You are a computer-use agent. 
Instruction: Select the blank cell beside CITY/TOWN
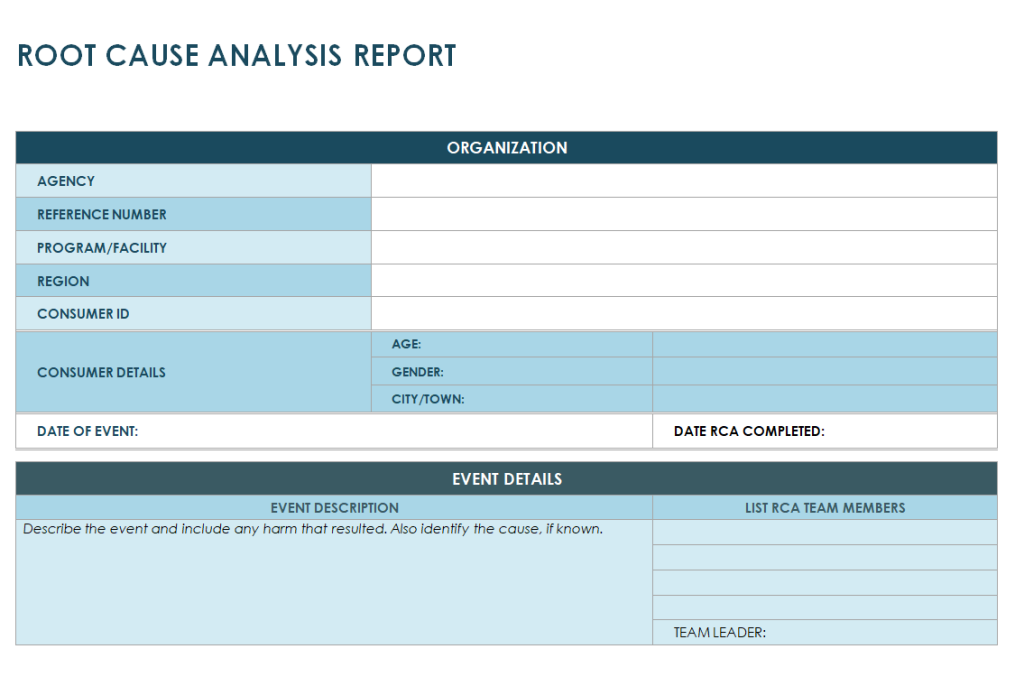pyautogui.click(x=824, y=399)
